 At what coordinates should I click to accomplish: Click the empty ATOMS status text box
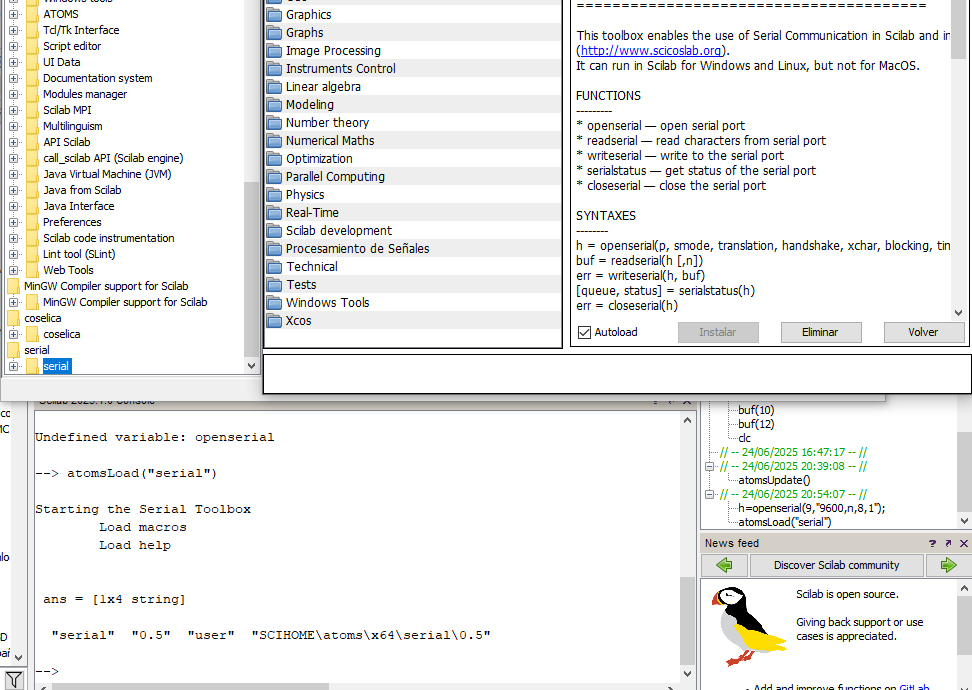click(x=617, y=374)
